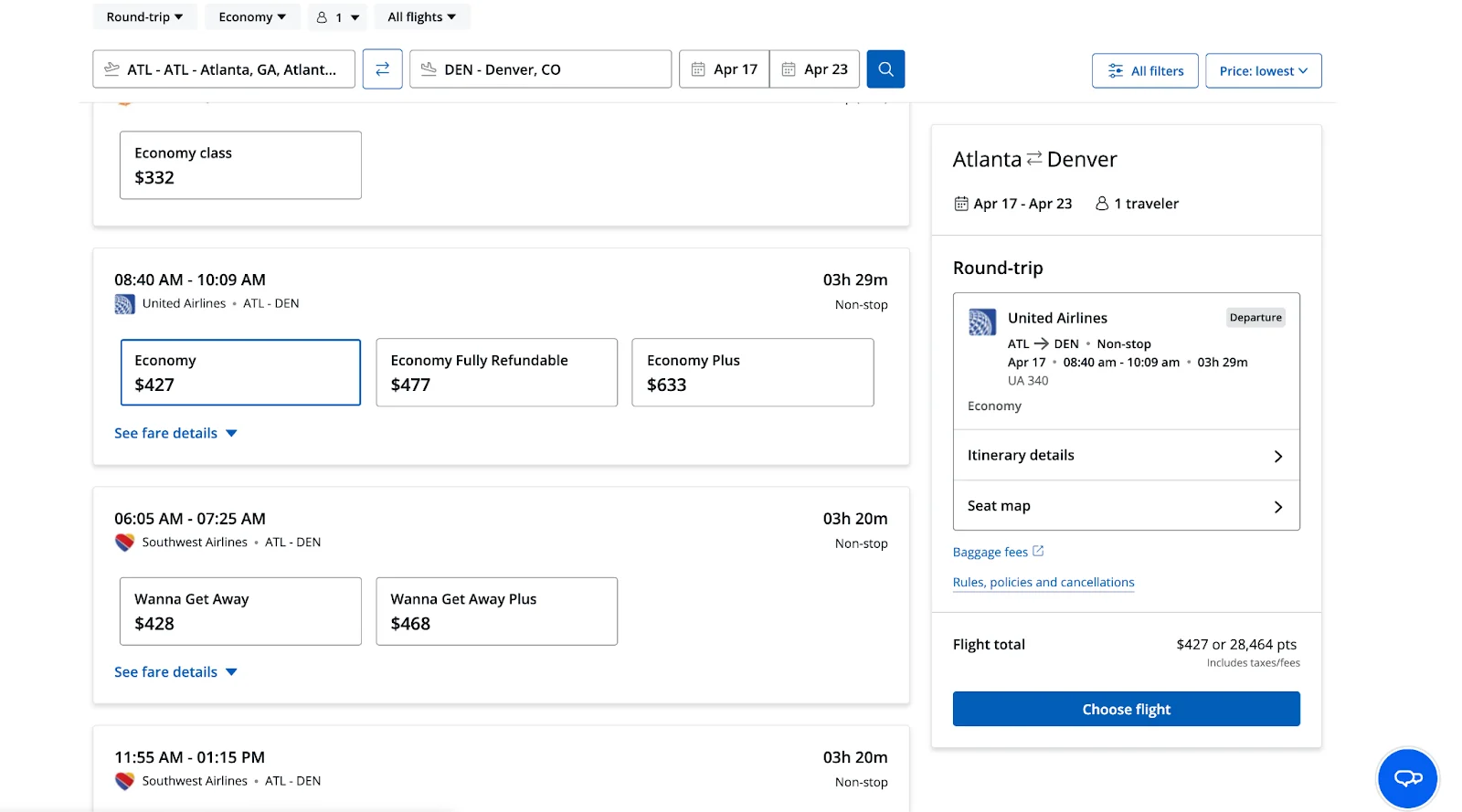Screen dimensions: 1462x812
Task: Open Rules, policies and cancellations link
Action: point(1044,583)
